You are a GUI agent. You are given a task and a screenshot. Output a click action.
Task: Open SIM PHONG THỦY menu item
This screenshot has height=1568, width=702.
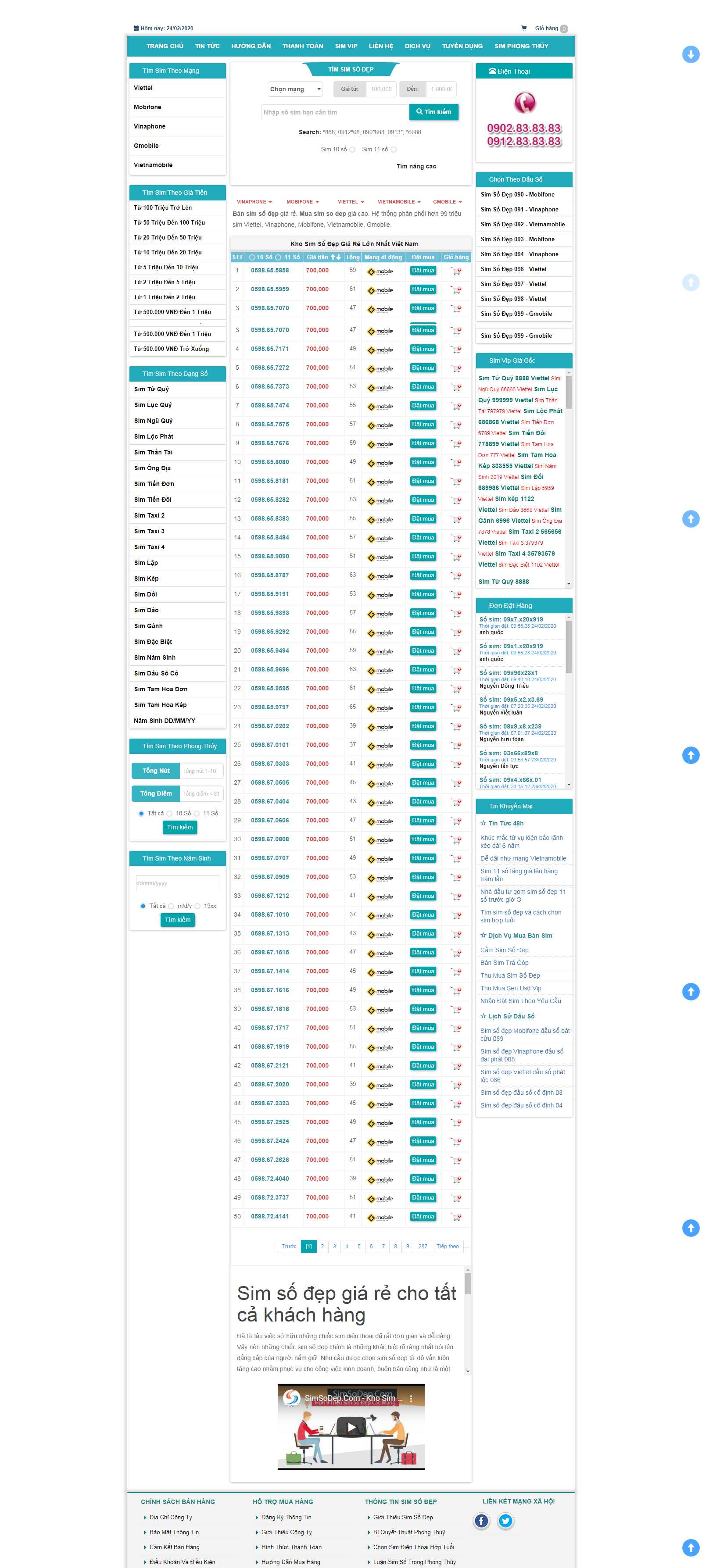click(521, 46)
